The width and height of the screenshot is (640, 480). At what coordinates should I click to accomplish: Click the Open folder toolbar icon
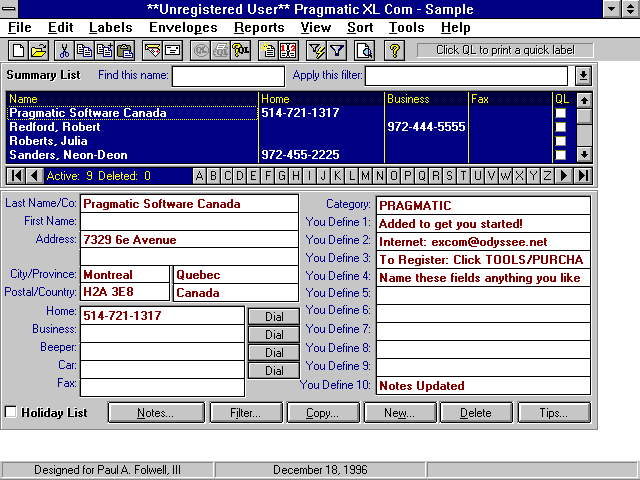38,51
